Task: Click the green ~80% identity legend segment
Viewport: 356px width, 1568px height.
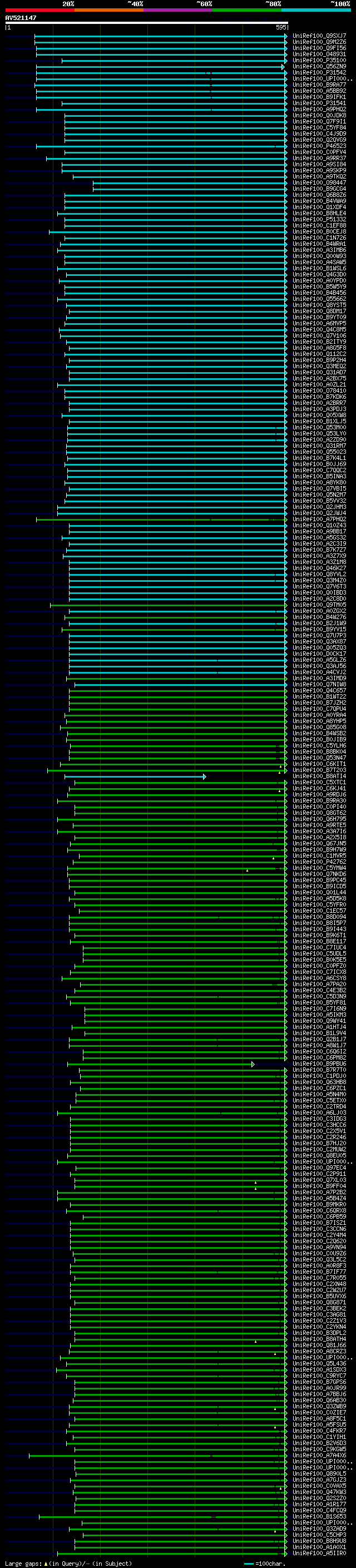Action: [247, 10]
